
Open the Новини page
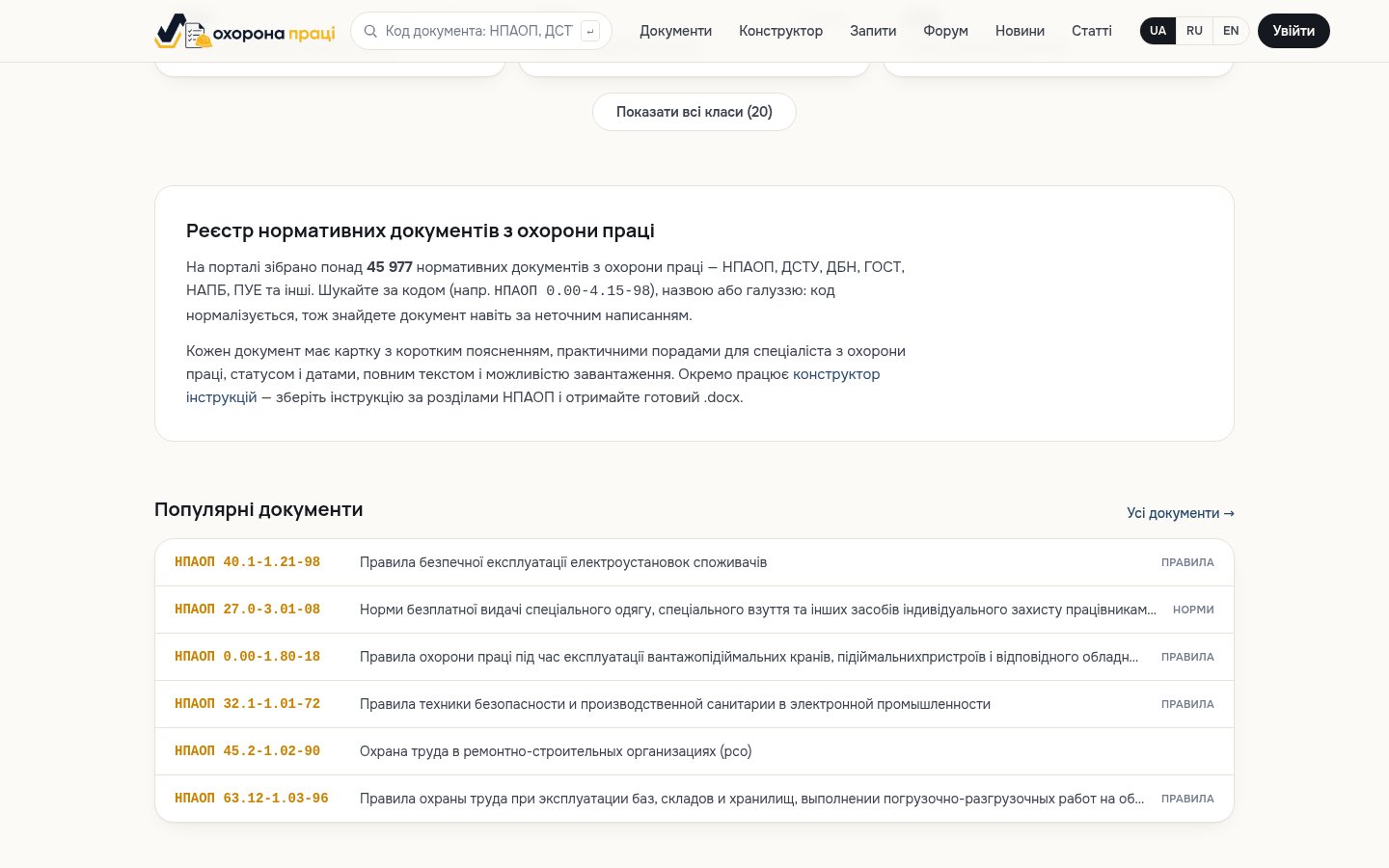[1020, 31]
